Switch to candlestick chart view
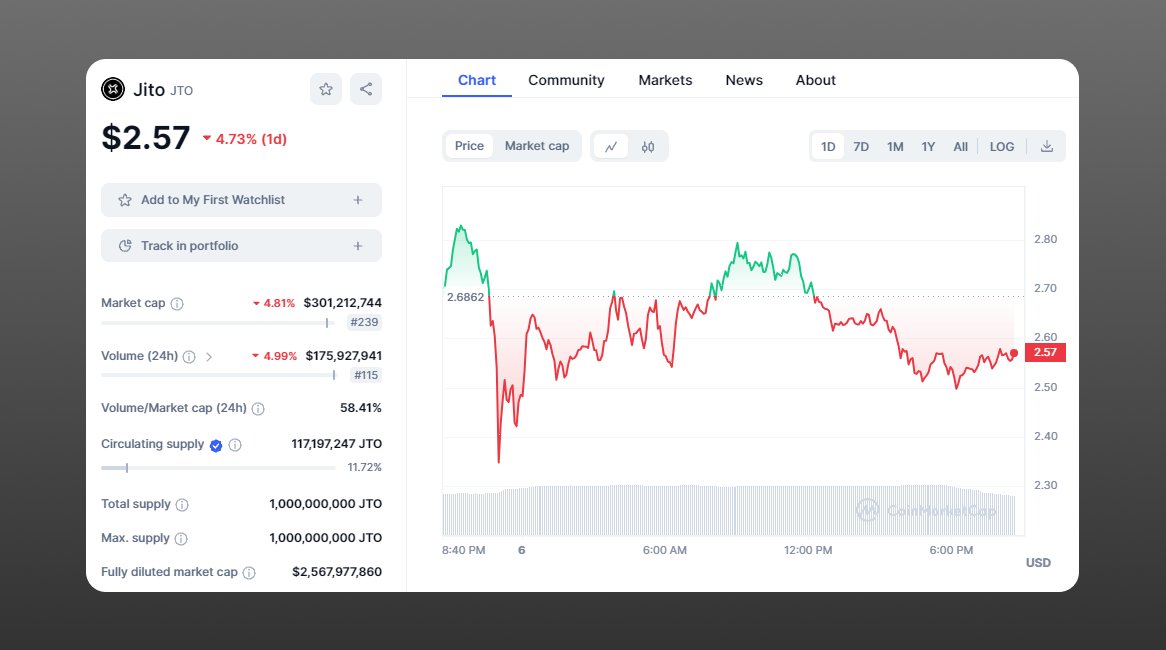Image resolution: width=1166 pixels, height=650 pixels. (648, 146)
